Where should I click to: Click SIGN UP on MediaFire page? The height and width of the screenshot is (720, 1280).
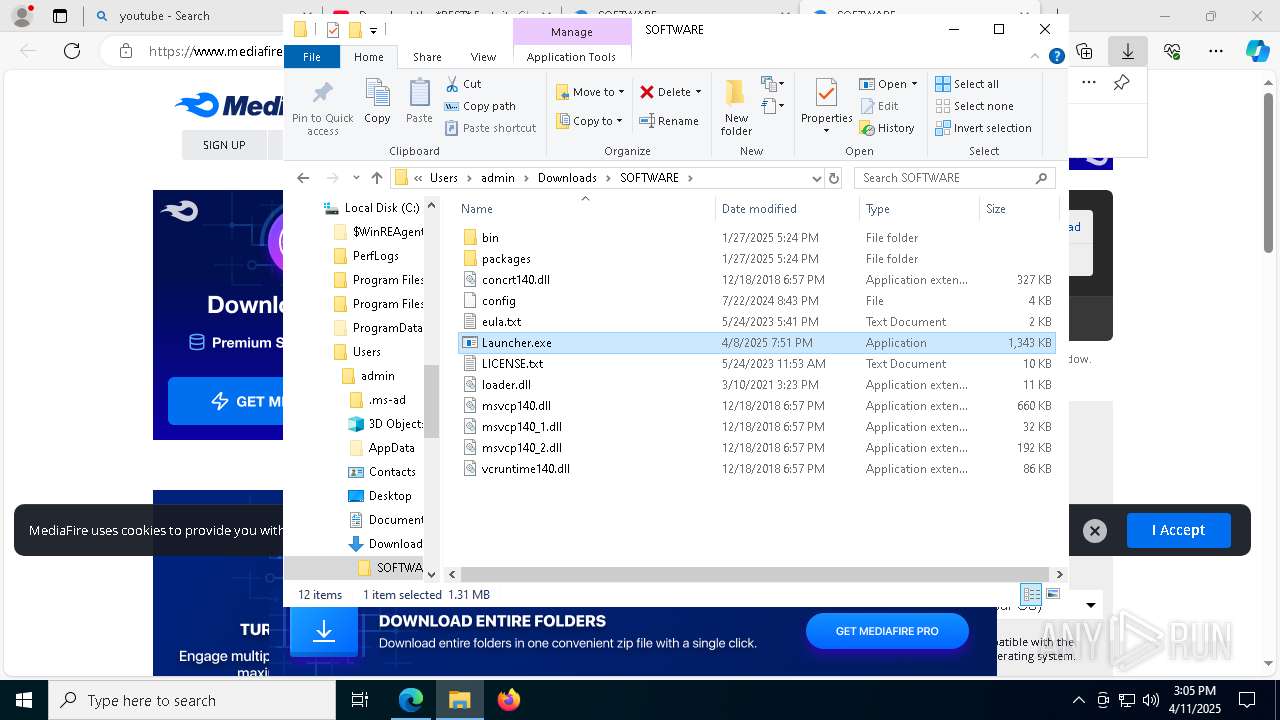click(x=224, y=145)
